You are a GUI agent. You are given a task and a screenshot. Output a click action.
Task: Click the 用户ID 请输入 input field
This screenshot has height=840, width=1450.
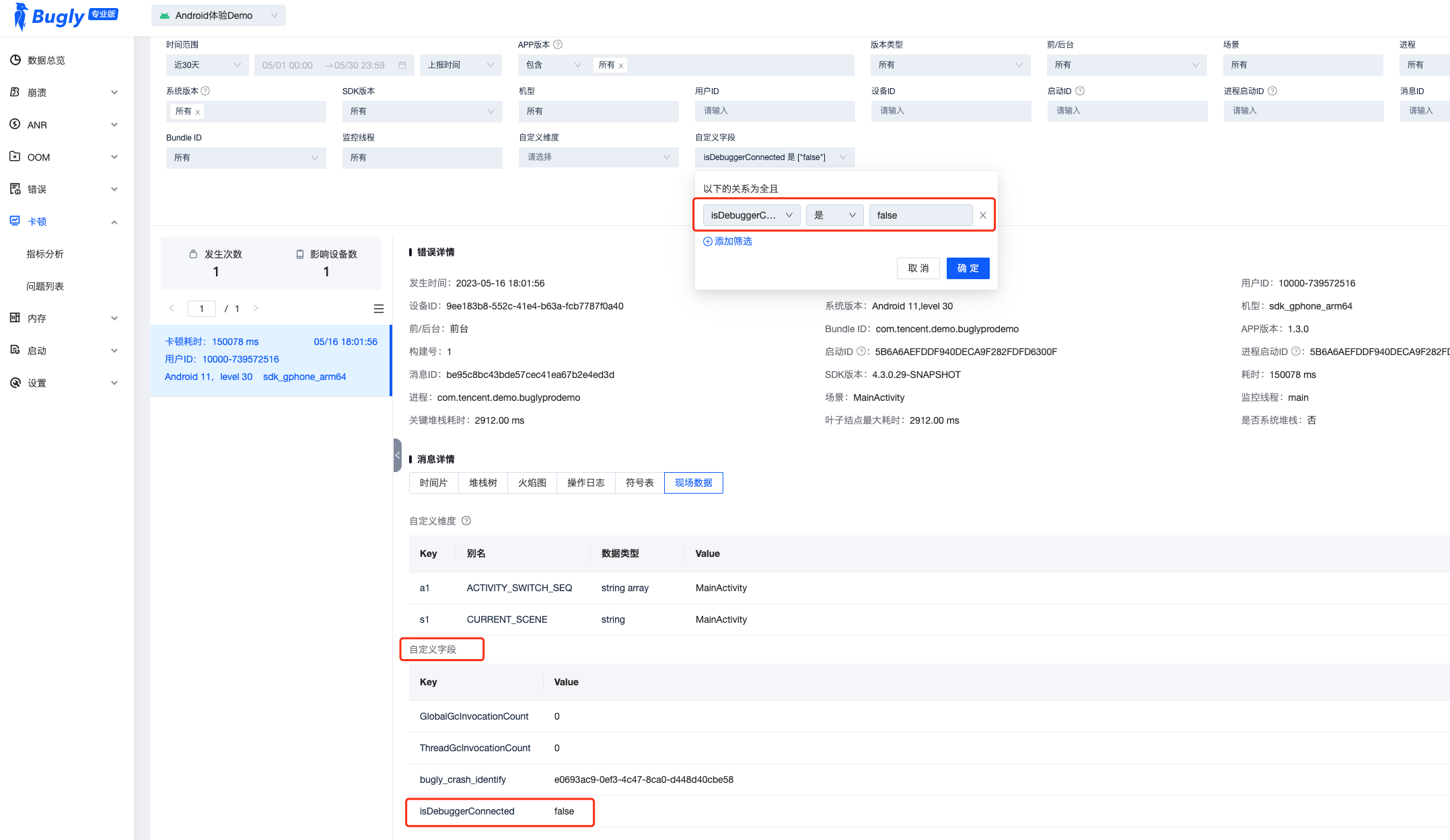(x=775, y=111)
